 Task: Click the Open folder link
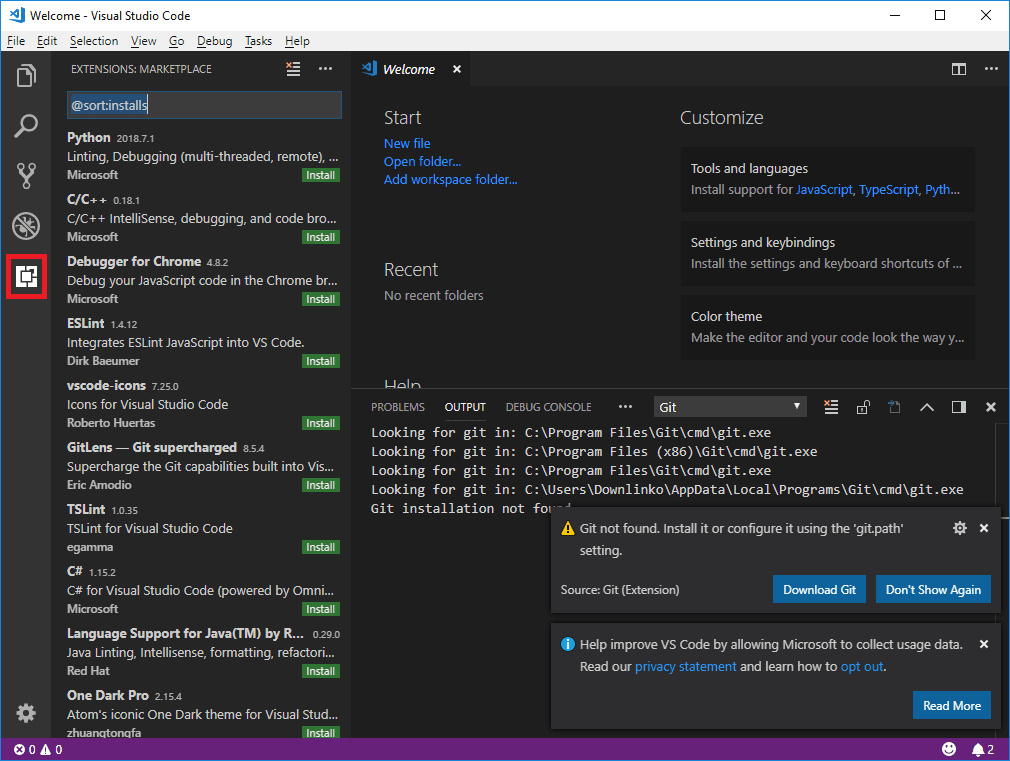pyautogui.click(x=423, y=162)
